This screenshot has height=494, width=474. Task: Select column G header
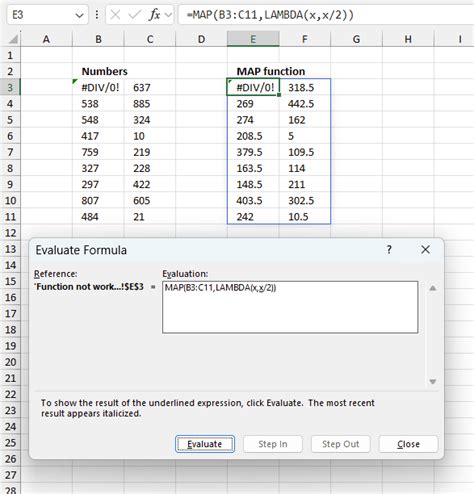point(356,39)
